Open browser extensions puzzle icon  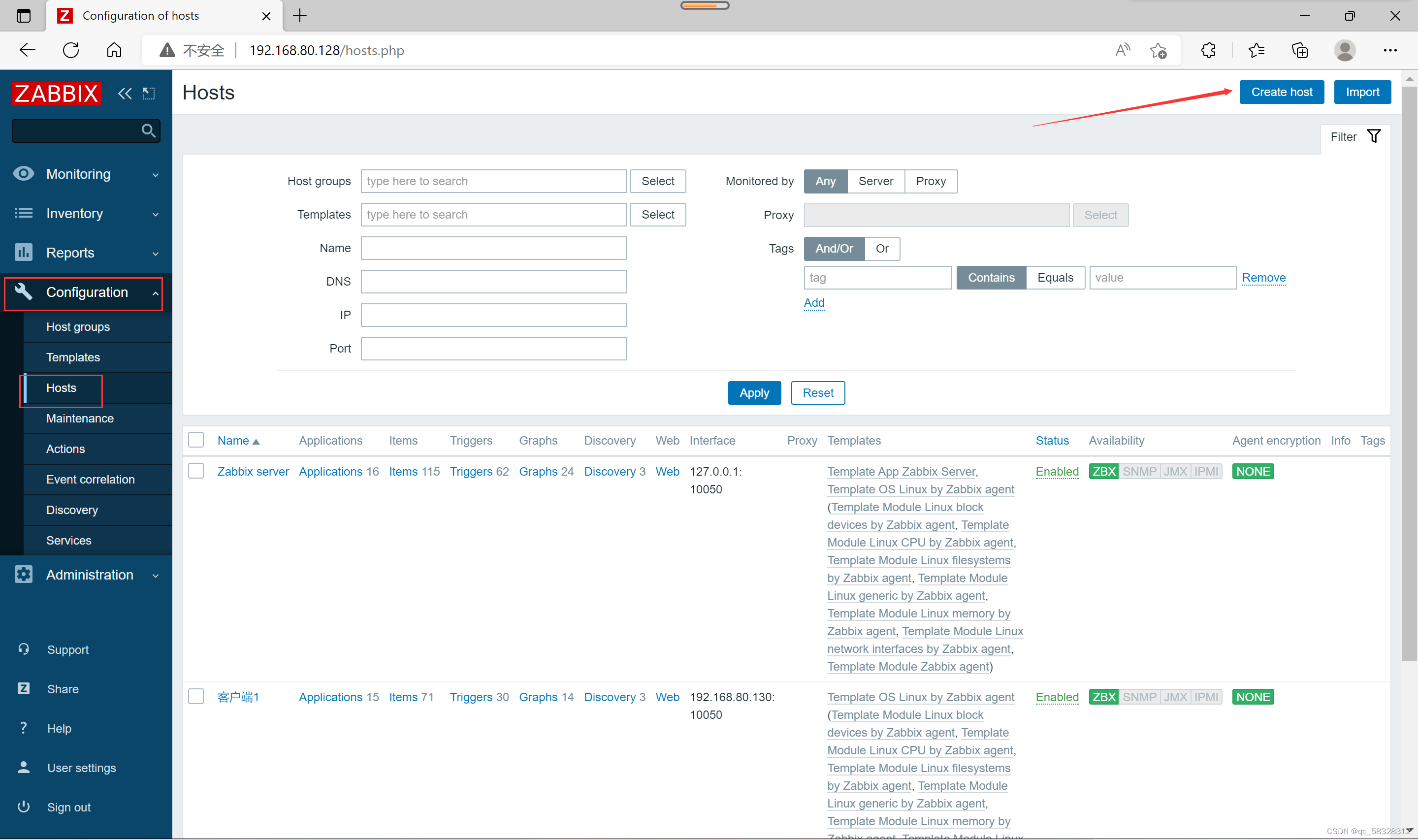pyautogui.click(x=1208, y=50)
